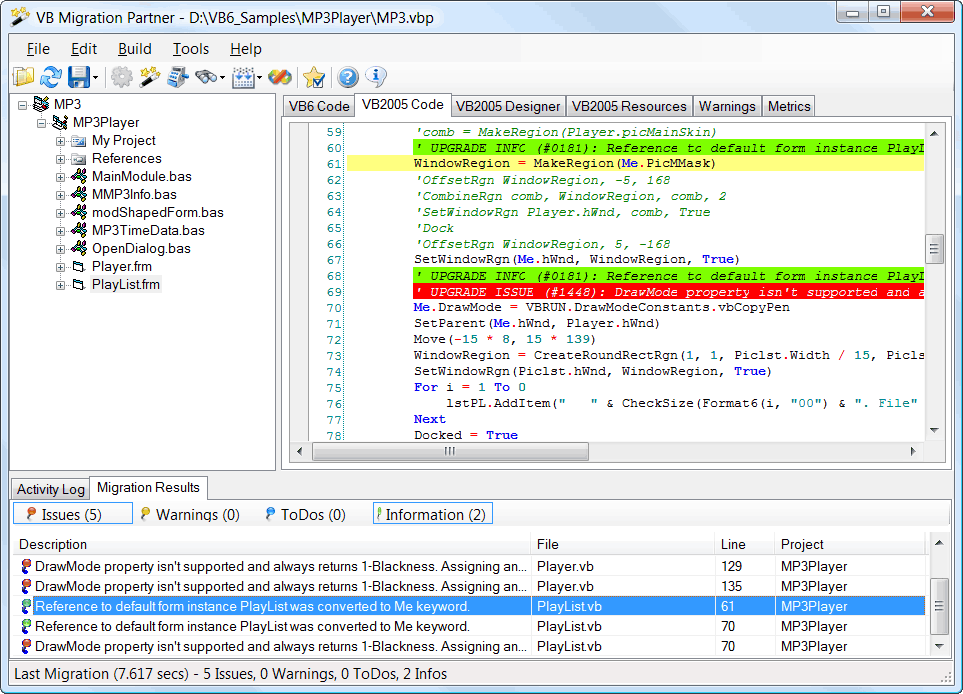Expand the Player.frm node

coord(60,267)
